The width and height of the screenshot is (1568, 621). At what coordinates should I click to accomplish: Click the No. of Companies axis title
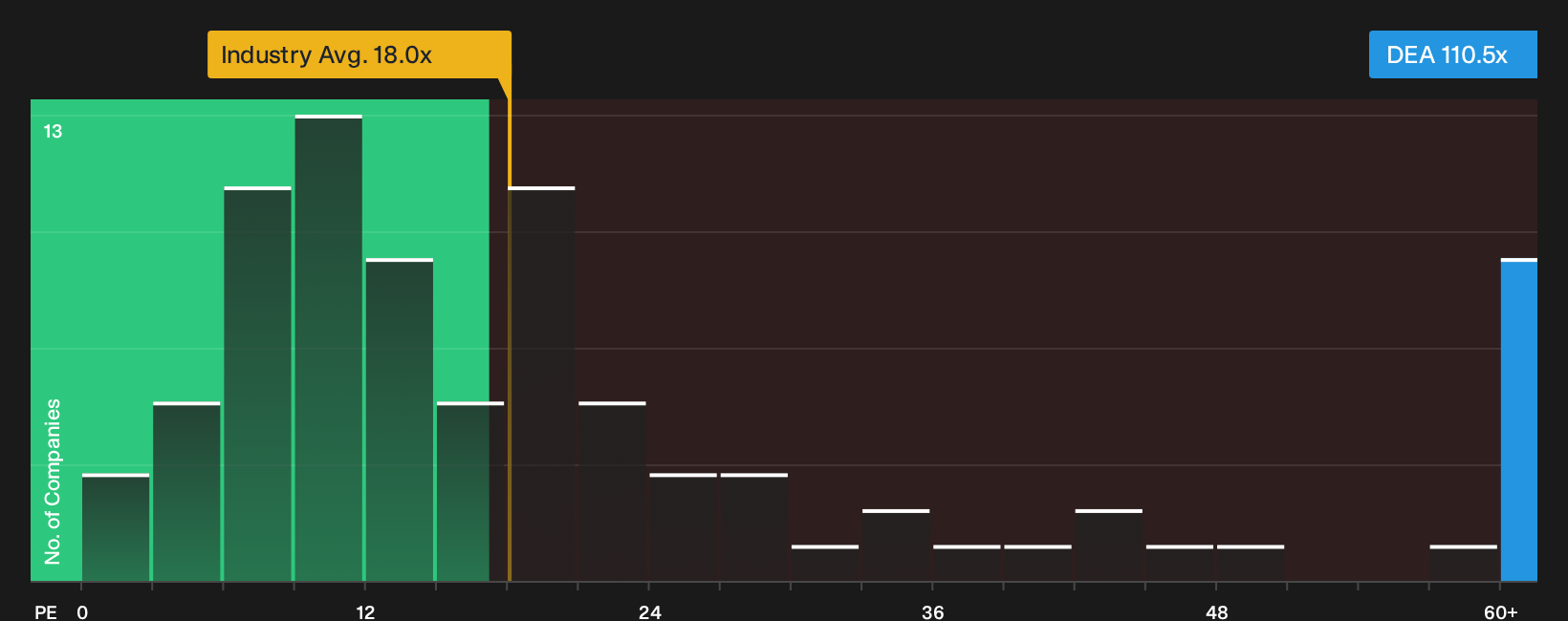tap(53, 481)
